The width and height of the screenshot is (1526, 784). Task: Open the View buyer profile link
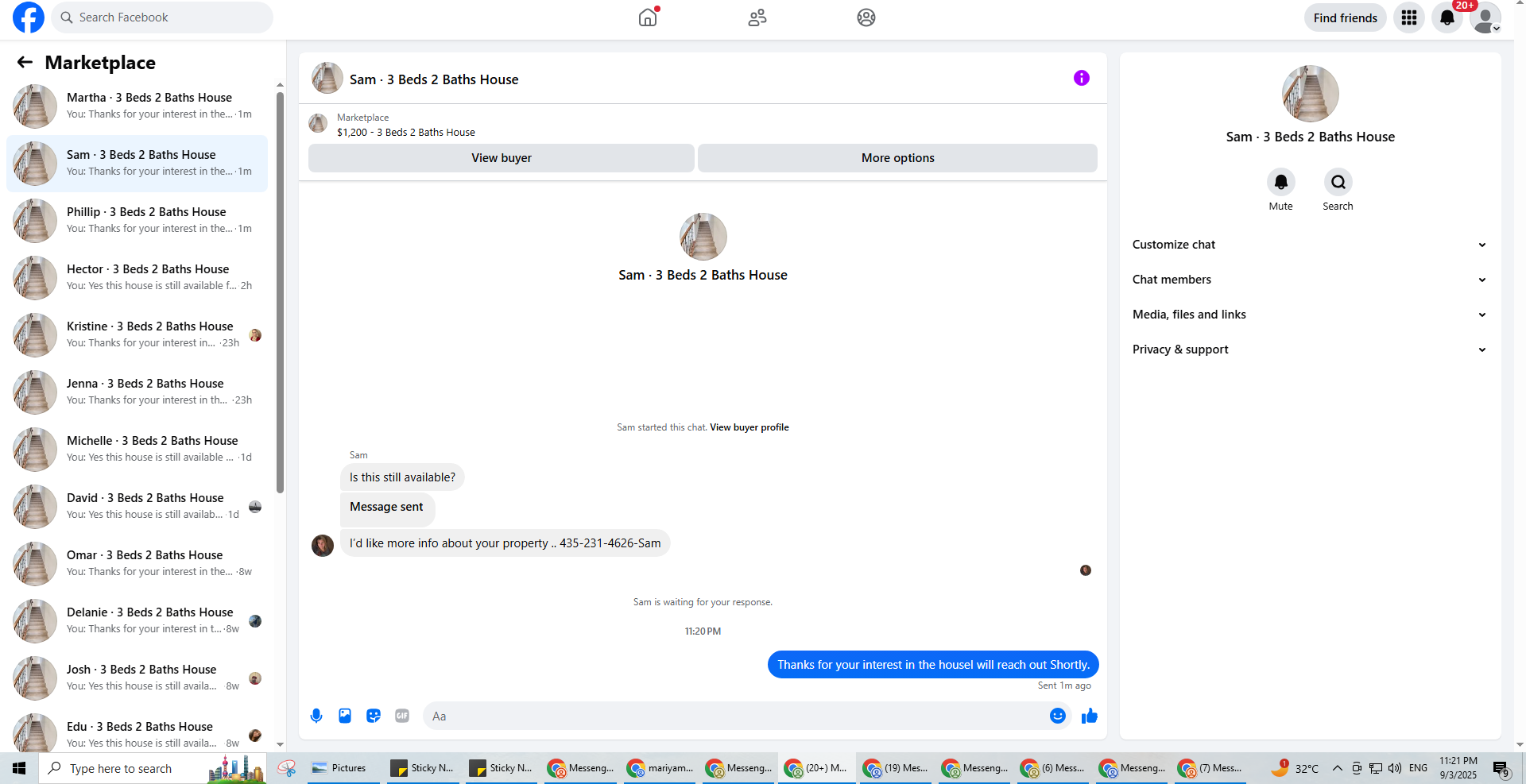pos(749,427)
